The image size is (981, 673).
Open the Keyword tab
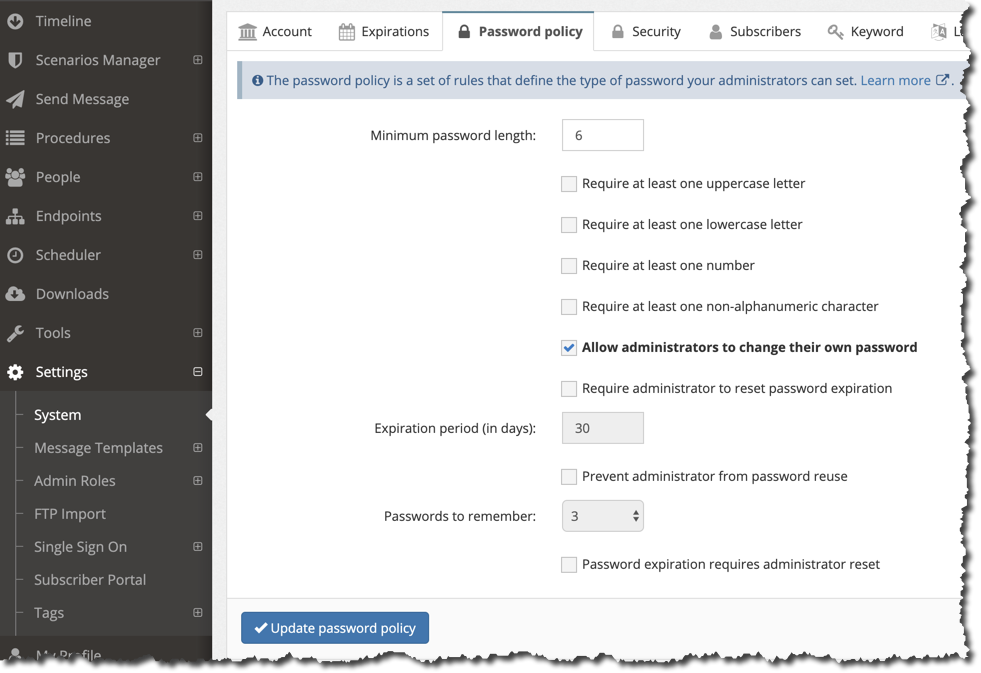tap(865, 31)
